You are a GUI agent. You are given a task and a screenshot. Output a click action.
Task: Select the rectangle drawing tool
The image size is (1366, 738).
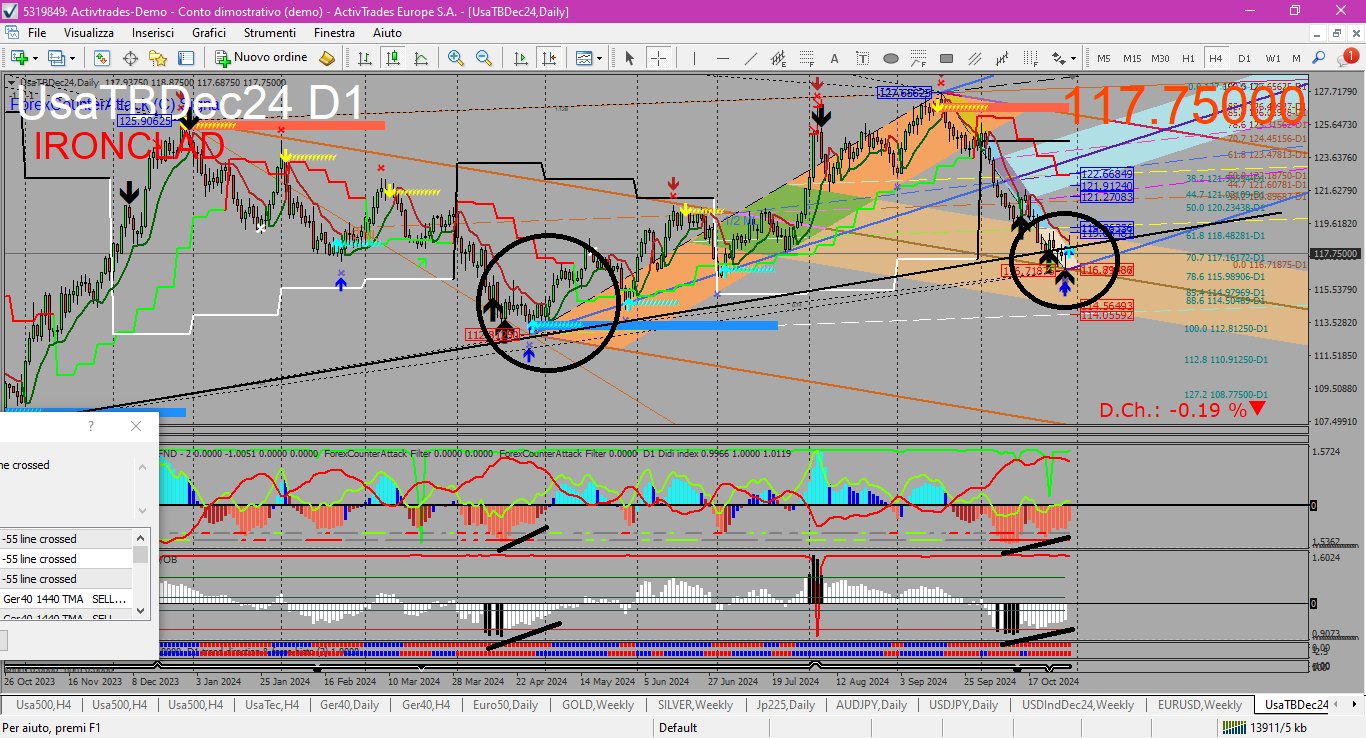(x=946, y=58)
